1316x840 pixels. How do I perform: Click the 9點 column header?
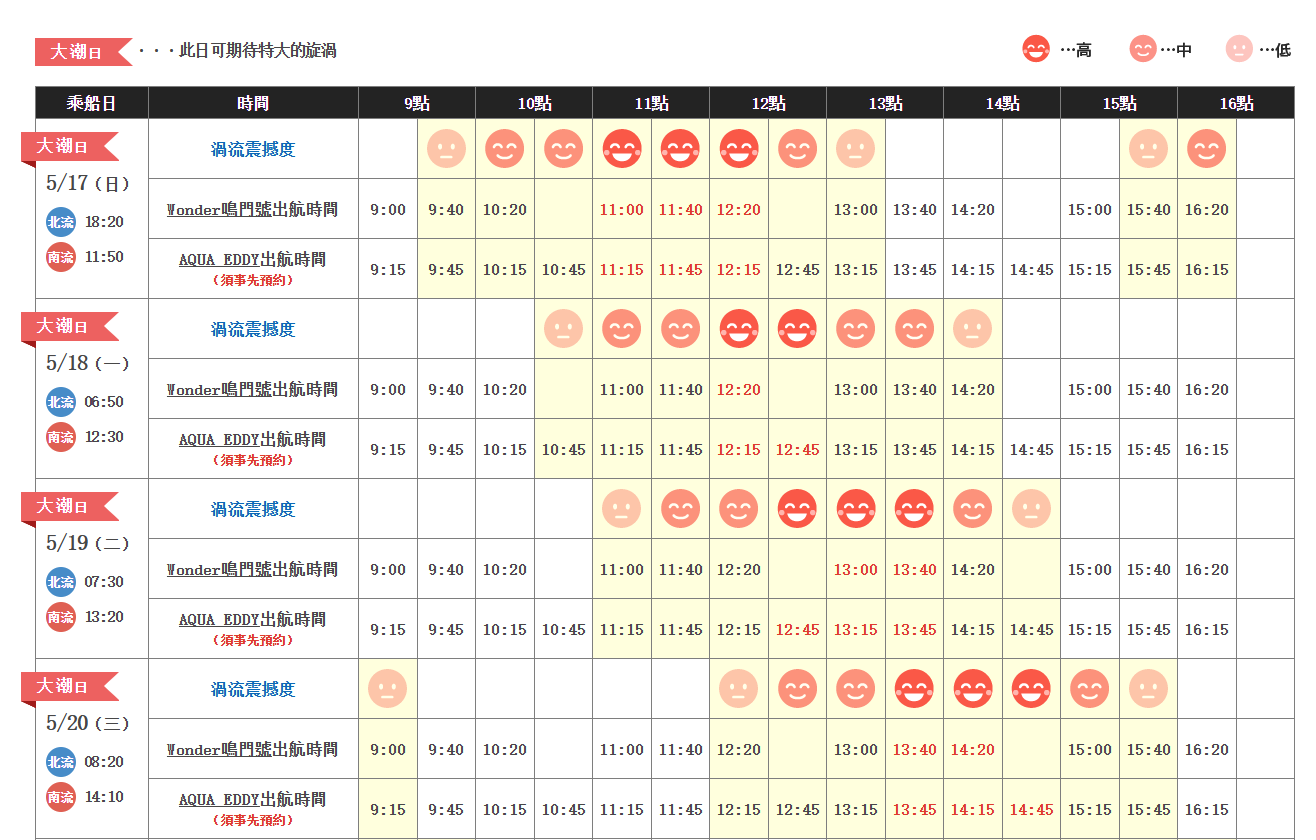click(x=417, y=103)
